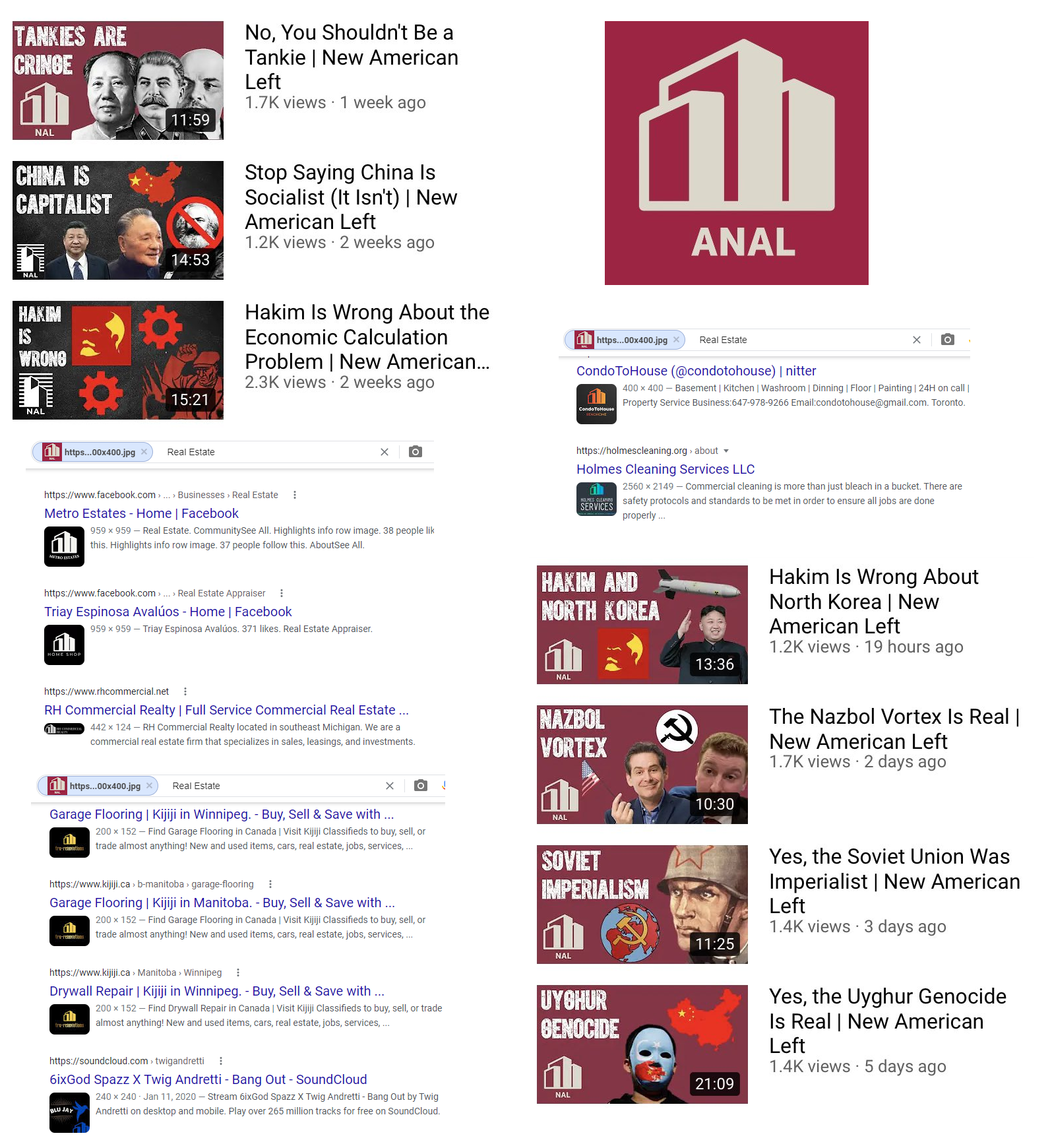Remove image chip in top-right search bar
Viewport: 1050px width, 1148px height.
coord(676,340)
